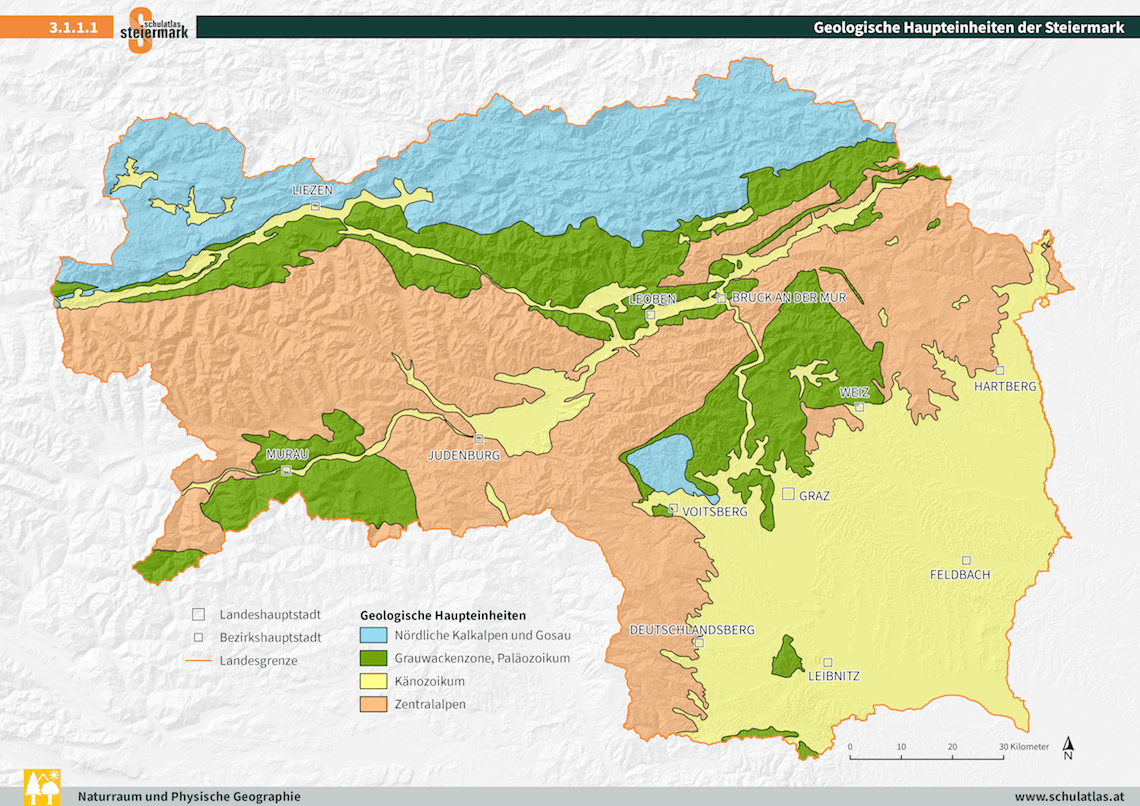Click the Judenburg city marker
Screen dimensions: 1140x806
coord(478,439)
